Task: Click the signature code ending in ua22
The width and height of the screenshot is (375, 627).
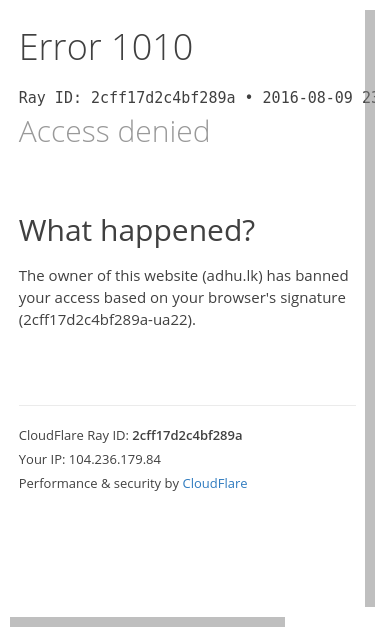Action: pyautogui.click(x=106, y=320)
